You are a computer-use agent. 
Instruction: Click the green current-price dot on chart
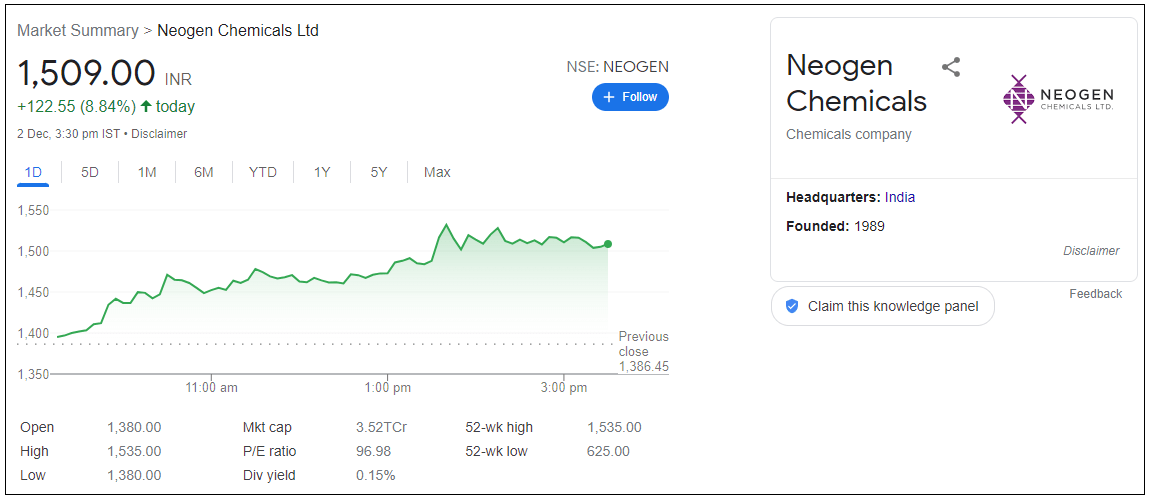click(607, 244)
